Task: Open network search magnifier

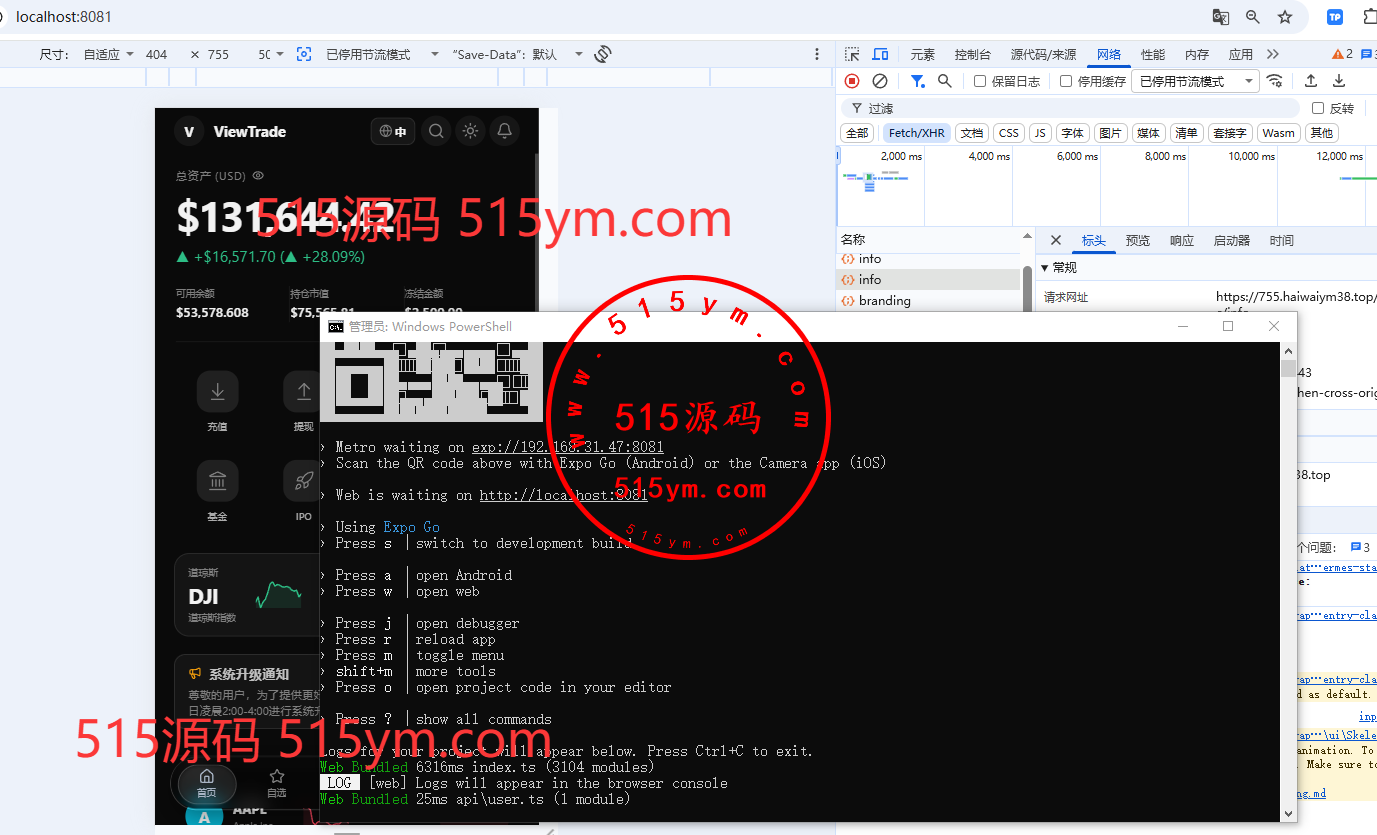Action: coord(945,81)
